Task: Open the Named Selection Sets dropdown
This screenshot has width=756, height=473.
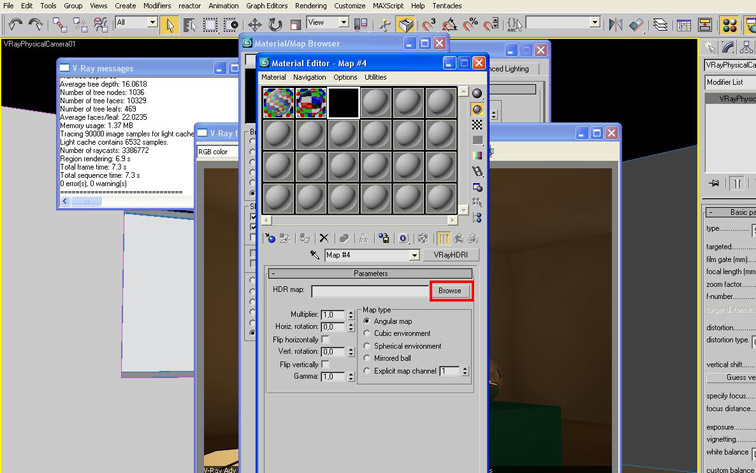Action: (x=594, y=22)
